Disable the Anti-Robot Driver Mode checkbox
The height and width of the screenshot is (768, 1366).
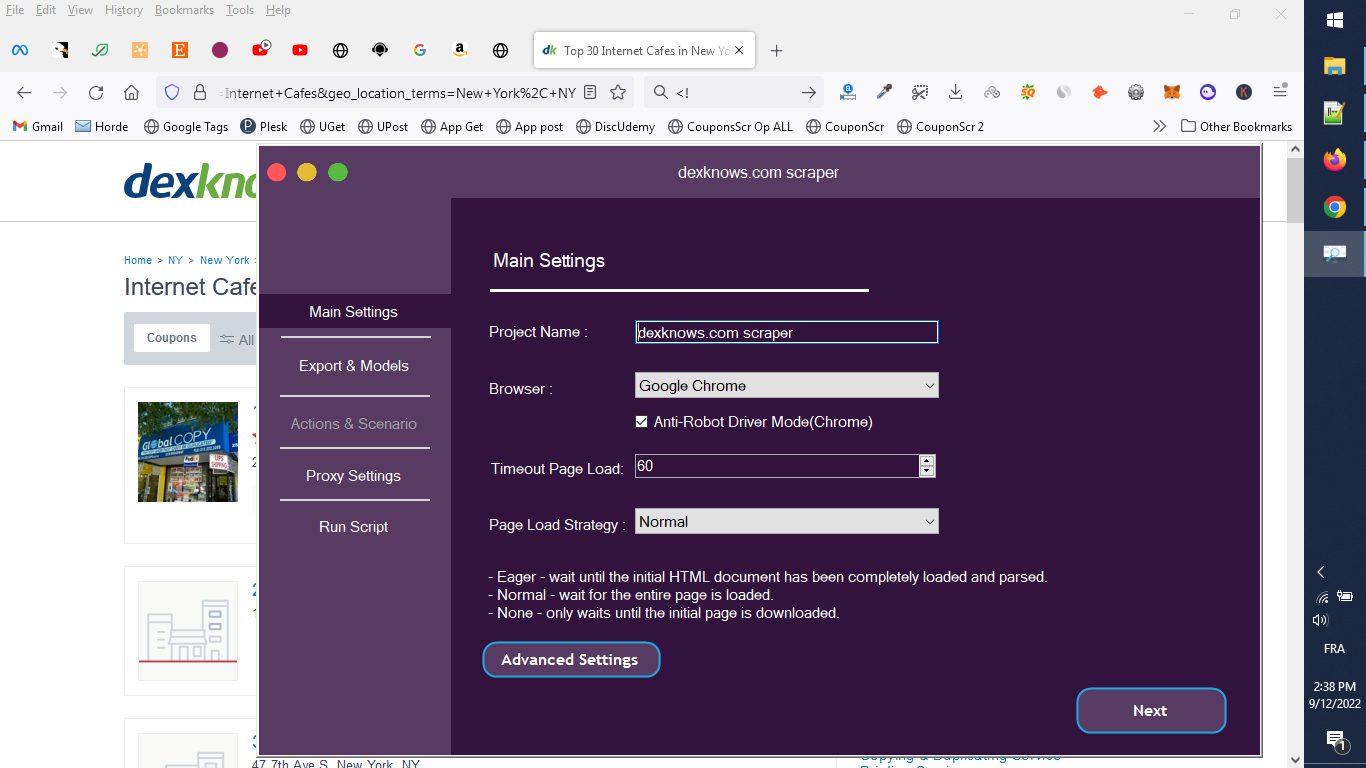pyautogui.click(x=641, y=422)
